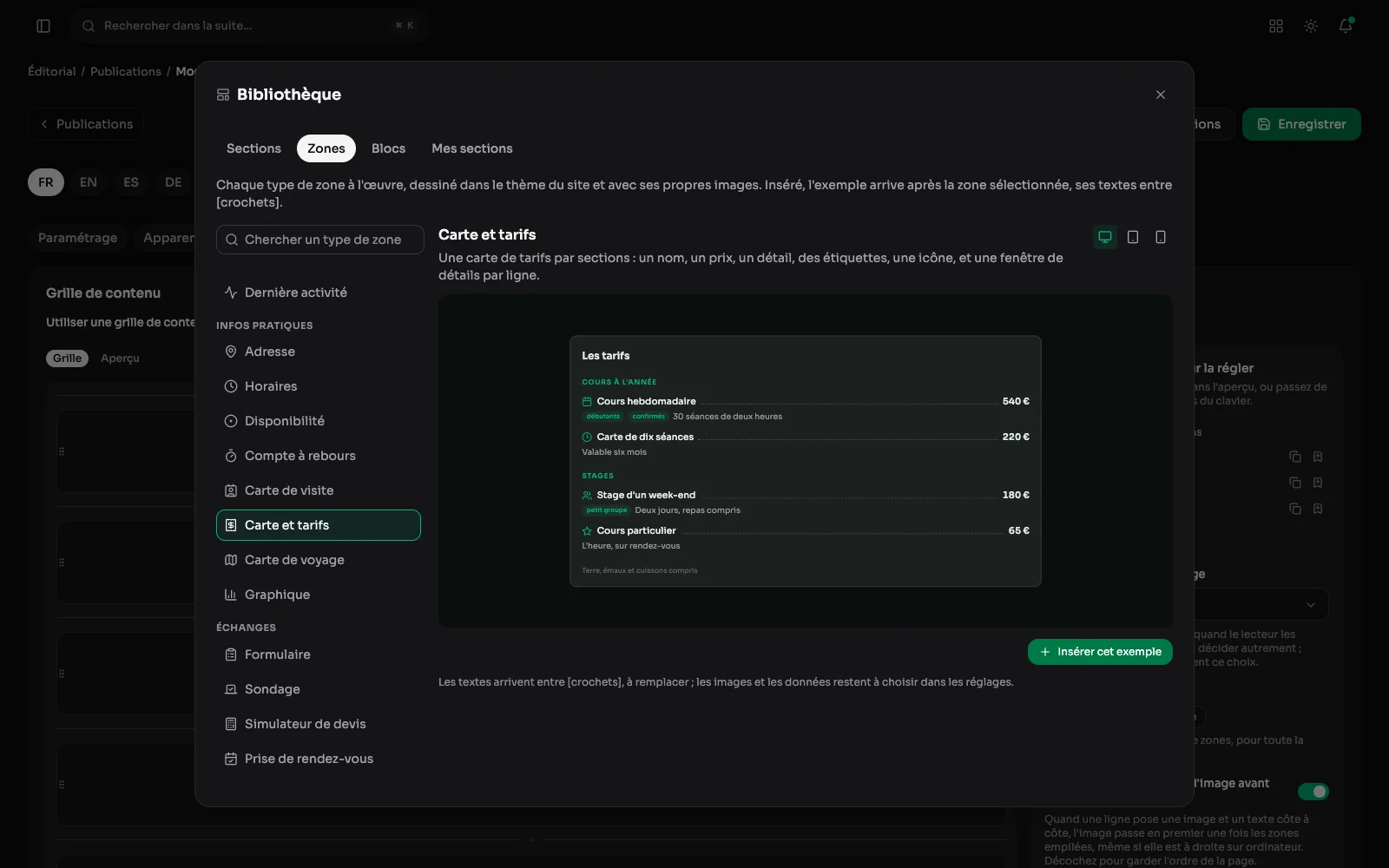Select mobile phone preview icon
This screenshot has height=868, width=1389.
pyautogui.click(x=1161, y=237)
